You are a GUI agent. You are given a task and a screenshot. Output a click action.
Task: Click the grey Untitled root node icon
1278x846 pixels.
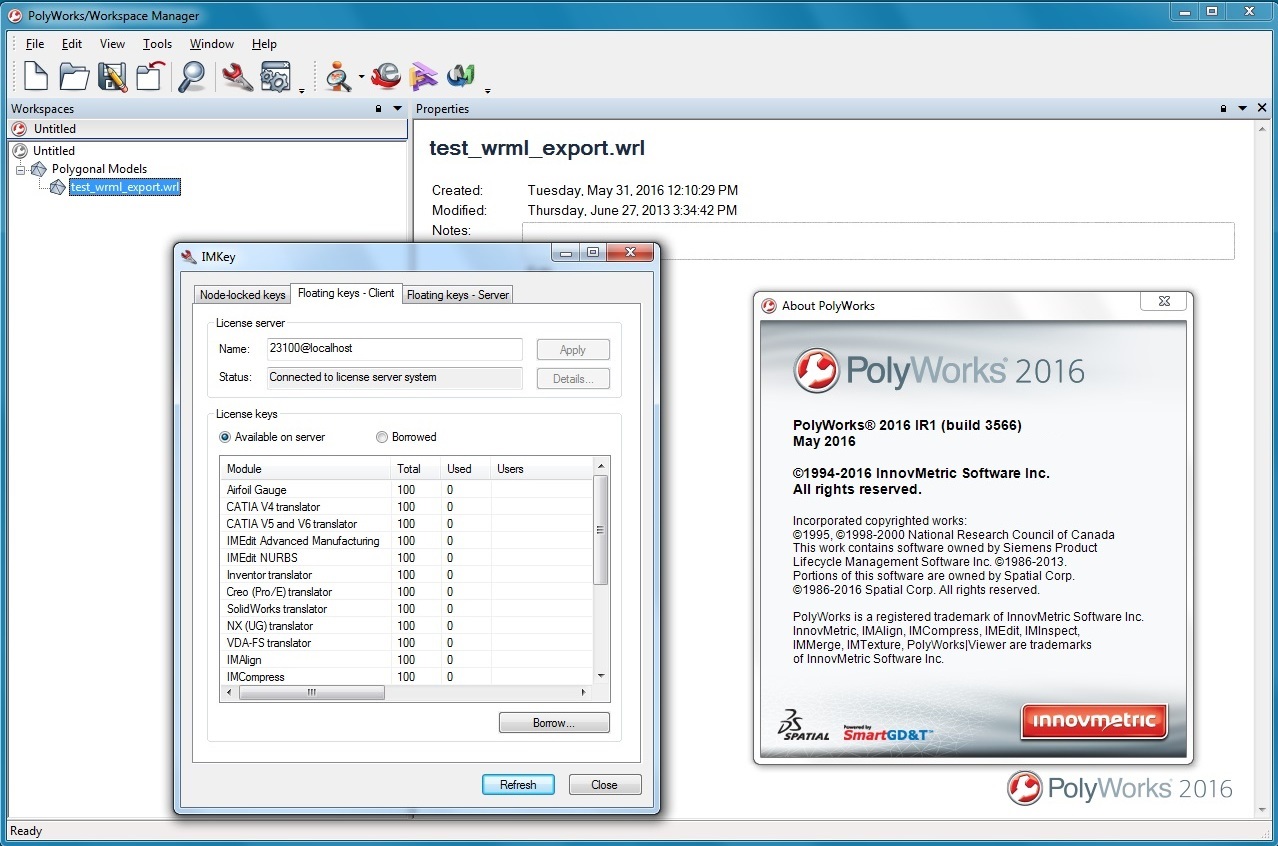click(x=20, y=151)
